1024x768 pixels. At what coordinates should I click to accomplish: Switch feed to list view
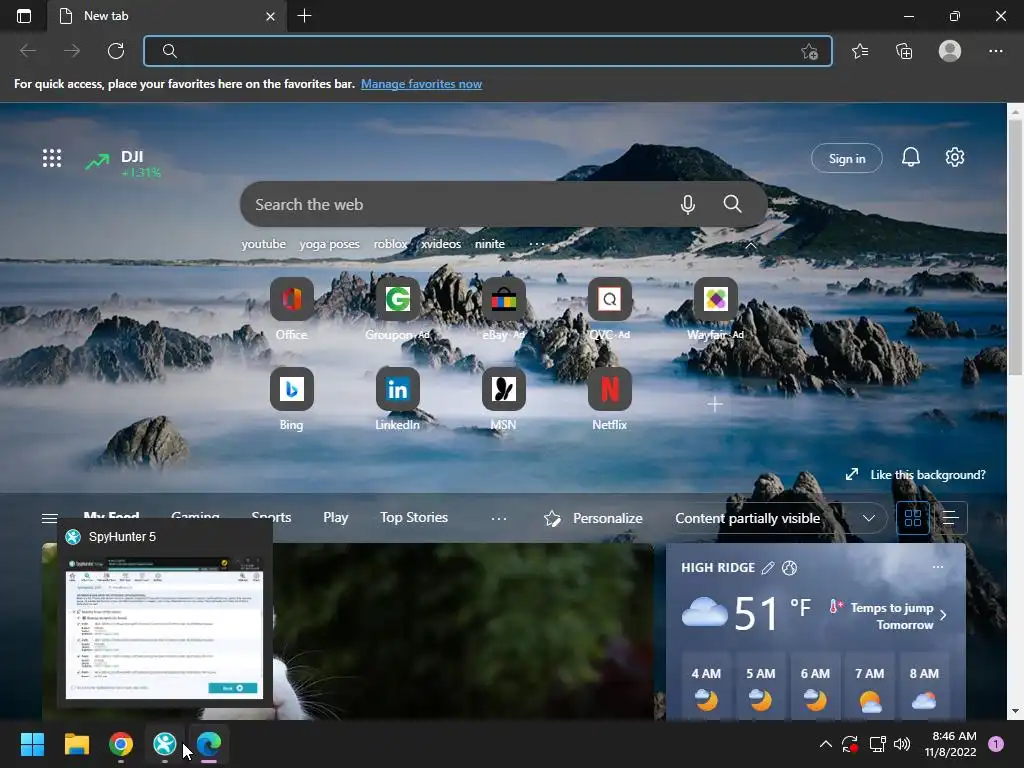[950, 518]
